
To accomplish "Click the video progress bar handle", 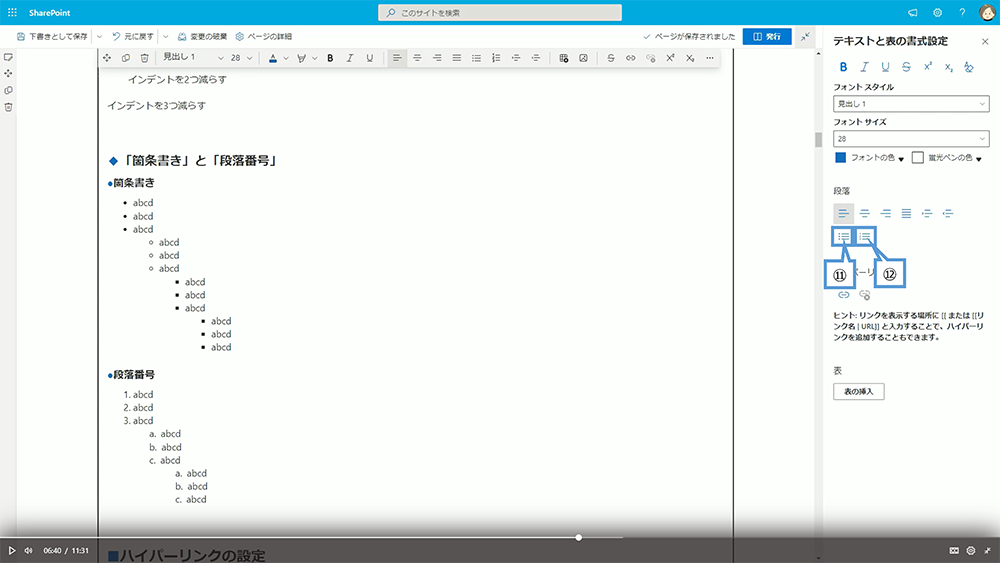I will coord(578,537).
